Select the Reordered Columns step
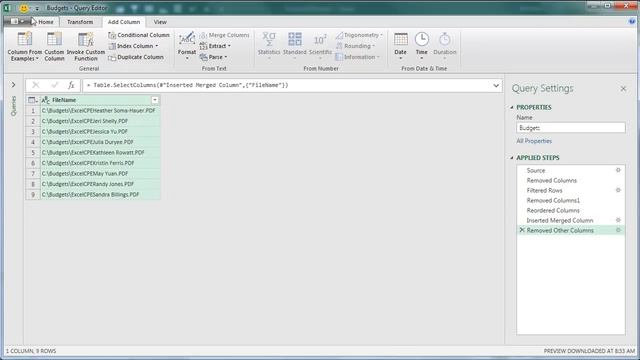This screenshot has width=640, height=360. [x=571, y=211]
